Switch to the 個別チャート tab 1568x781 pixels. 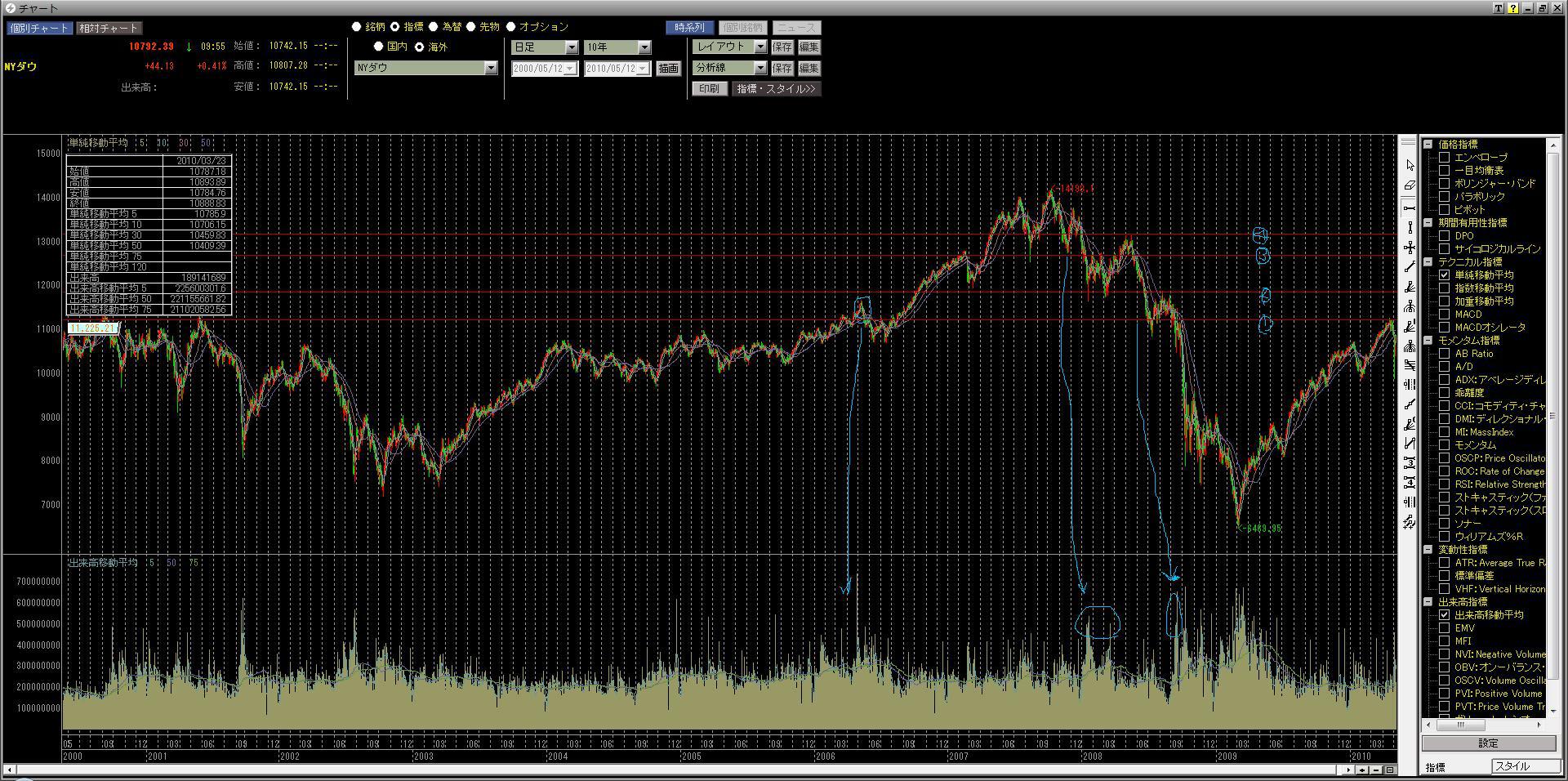[x=40, y=28]
